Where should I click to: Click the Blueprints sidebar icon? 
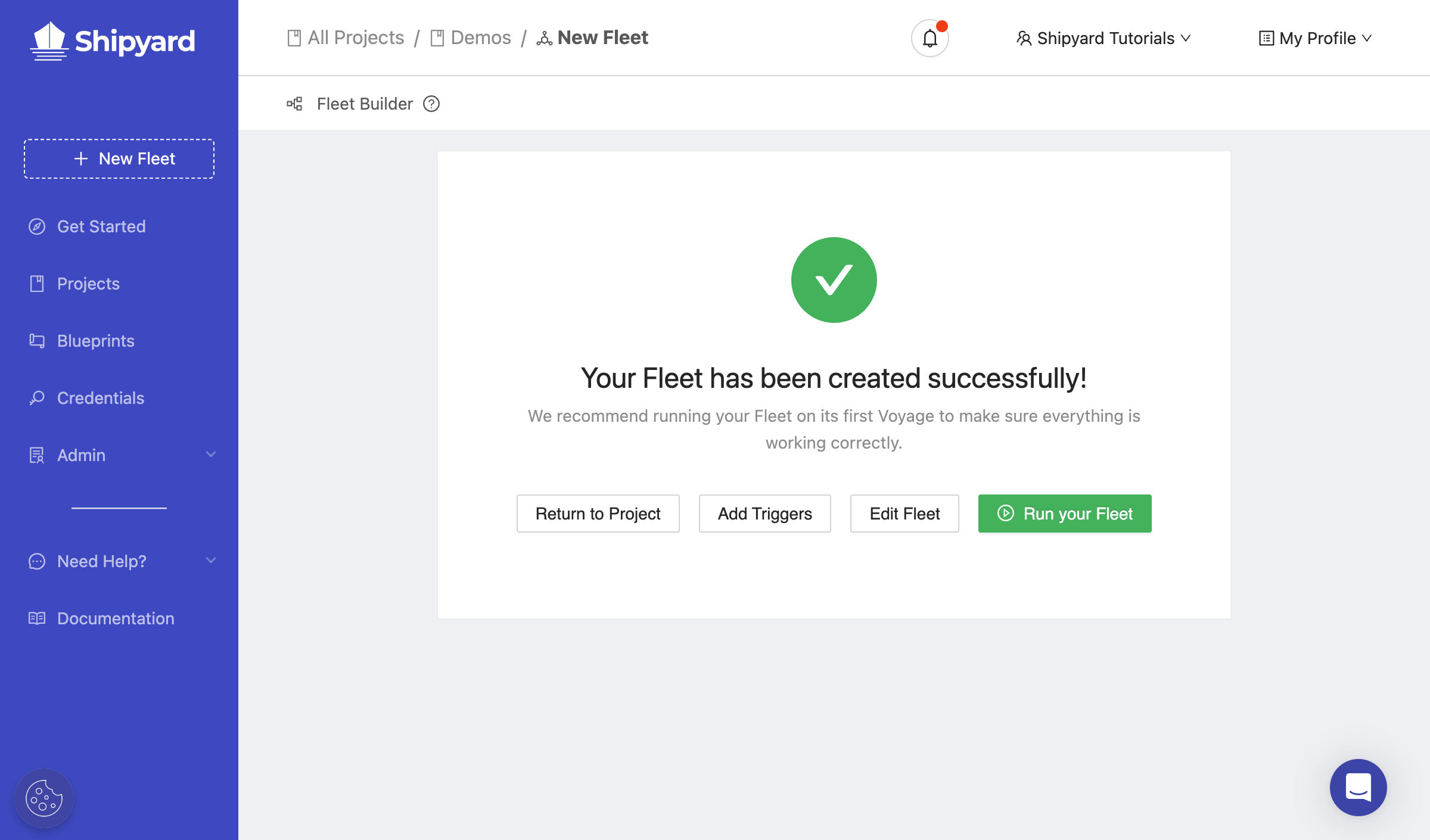coord(36,341)
